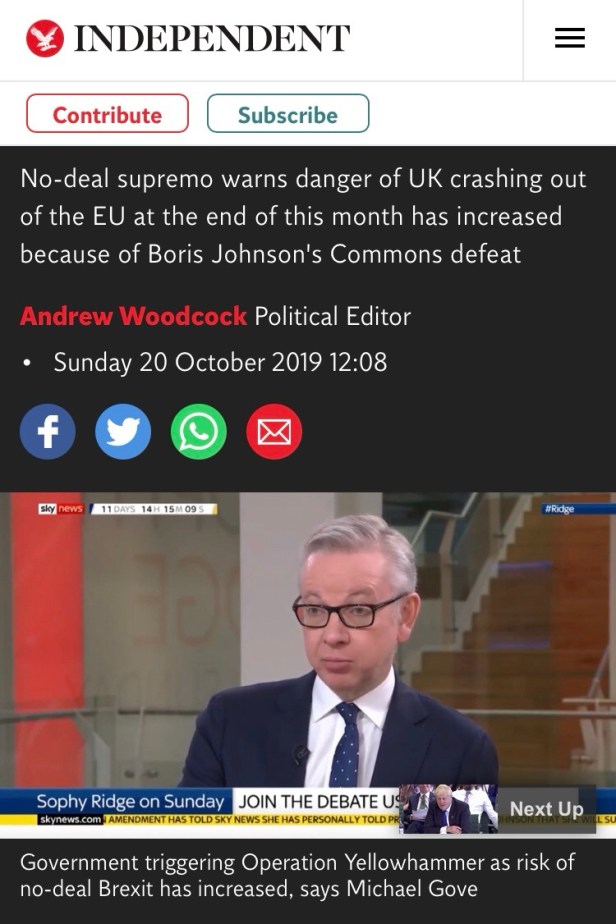
Task: Share the article on Twitter
Action: point(123,432)
